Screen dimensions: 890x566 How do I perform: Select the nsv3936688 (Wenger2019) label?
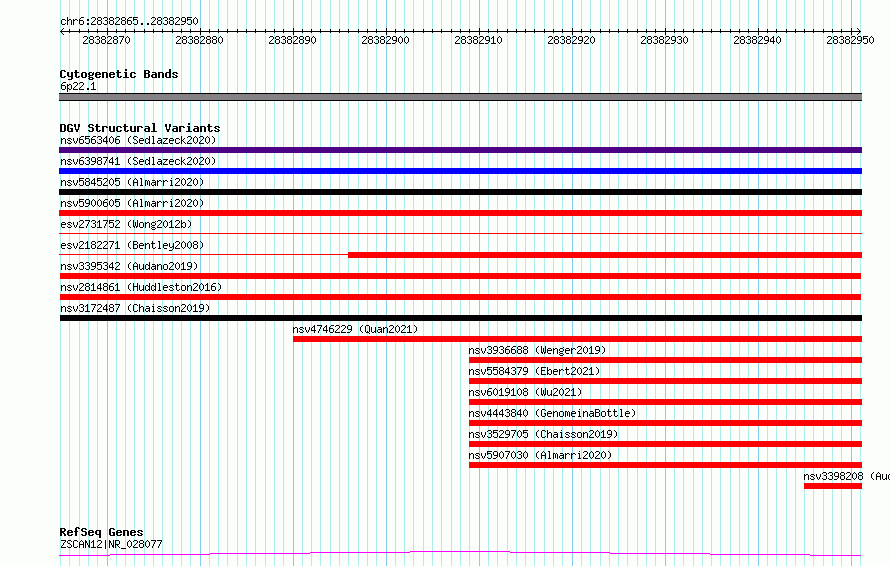click(537, 350)
